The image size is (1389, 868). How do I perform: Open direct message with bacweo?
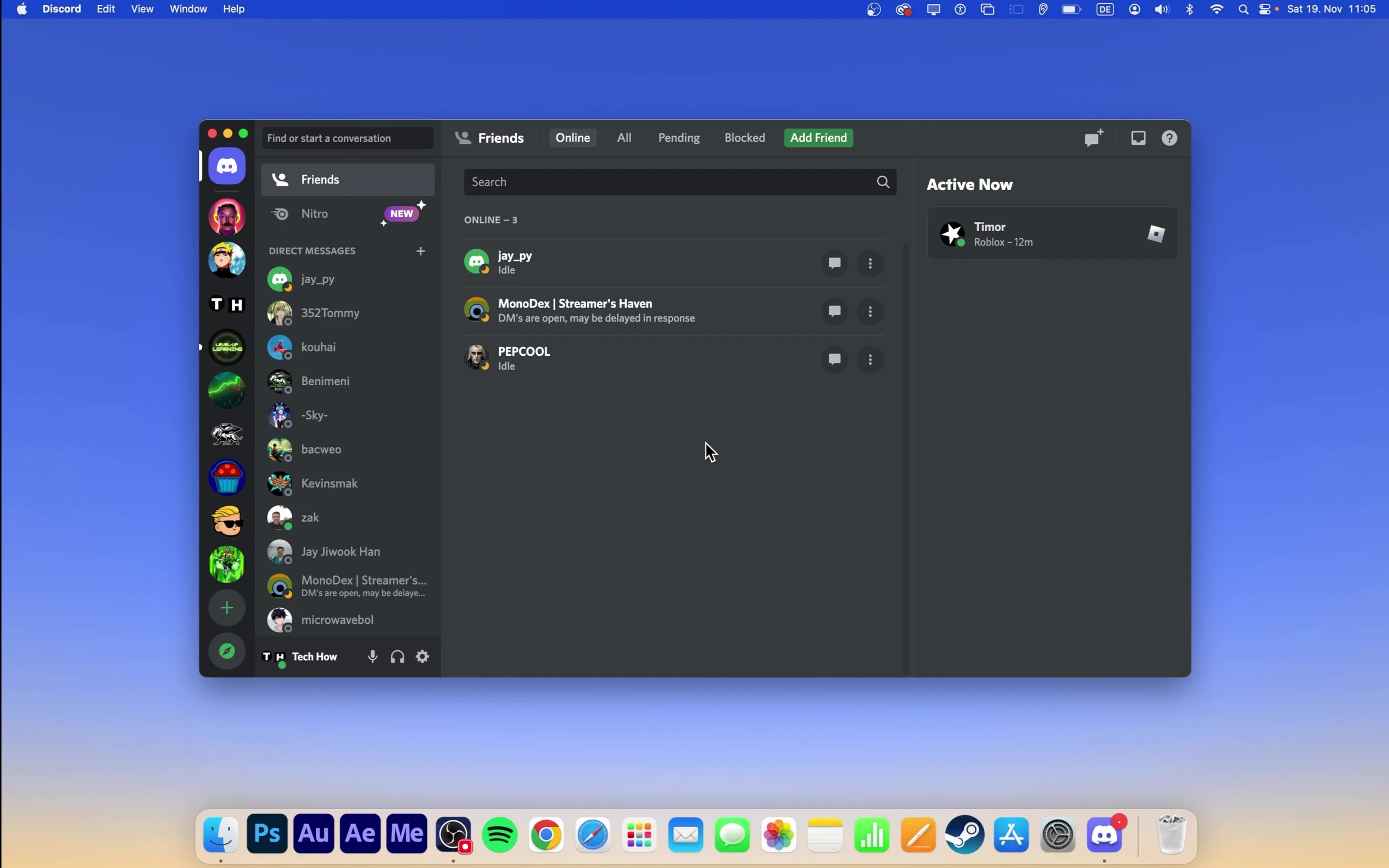click(348, 450)
